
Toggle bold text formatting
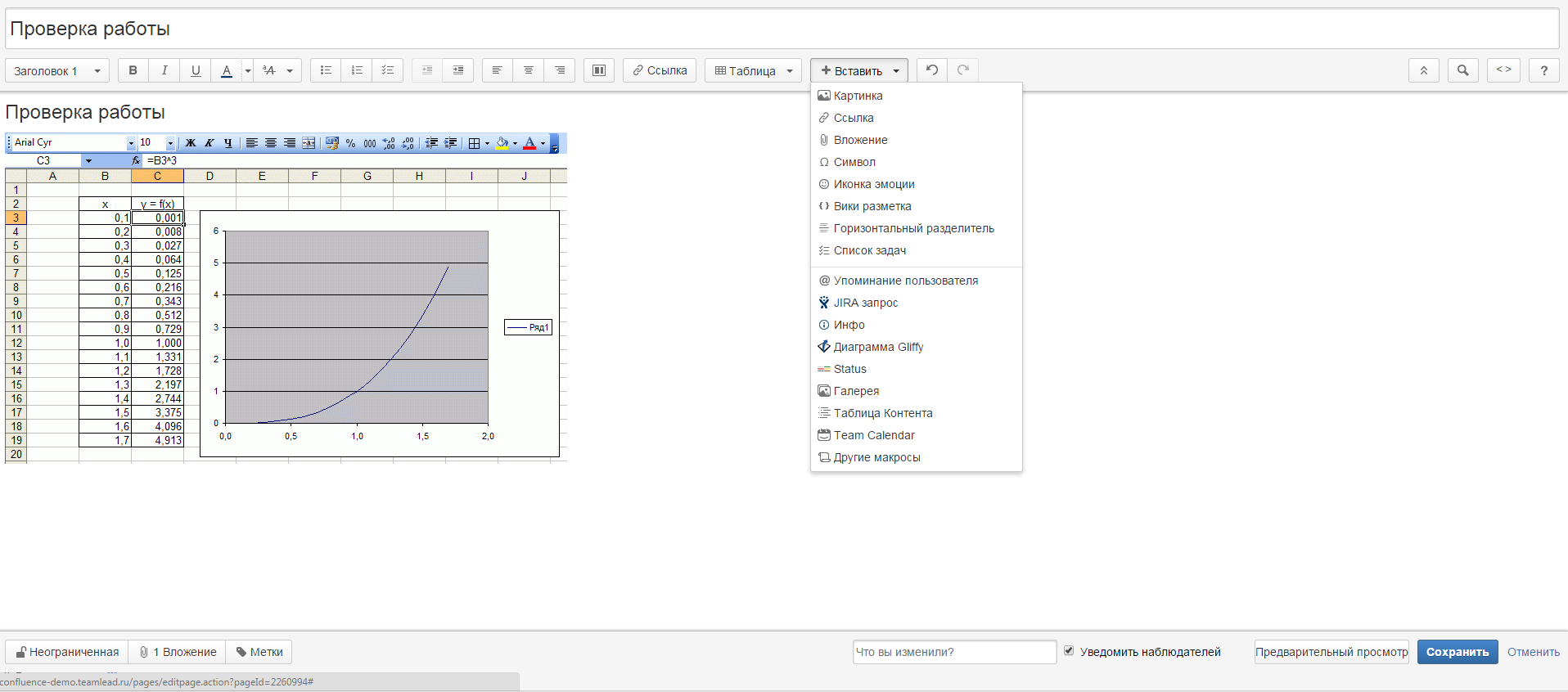133,70
